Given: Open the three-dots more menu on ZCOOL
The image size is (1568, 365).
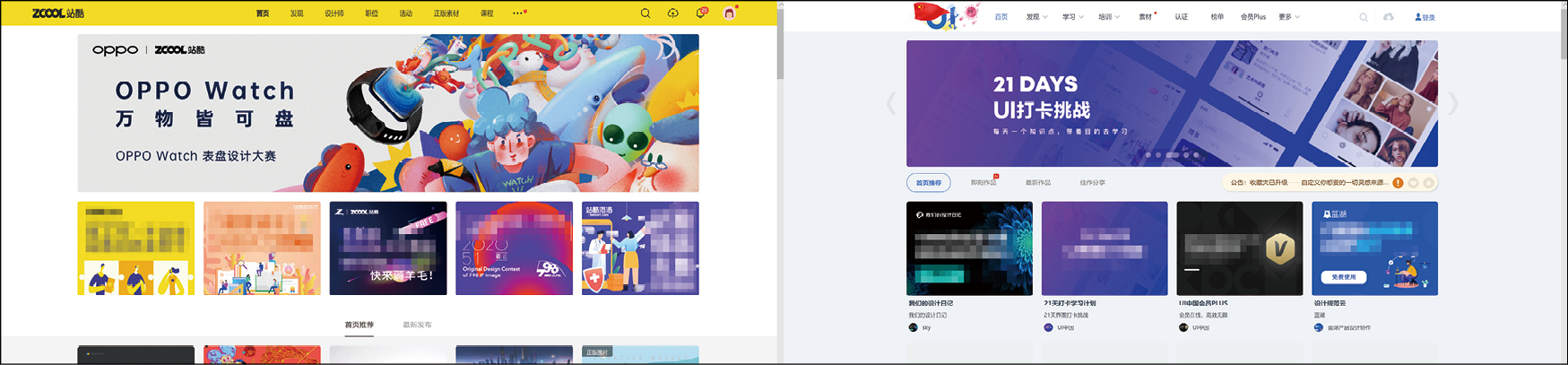Looking at the screenshot, I should (x=518, y=13).
